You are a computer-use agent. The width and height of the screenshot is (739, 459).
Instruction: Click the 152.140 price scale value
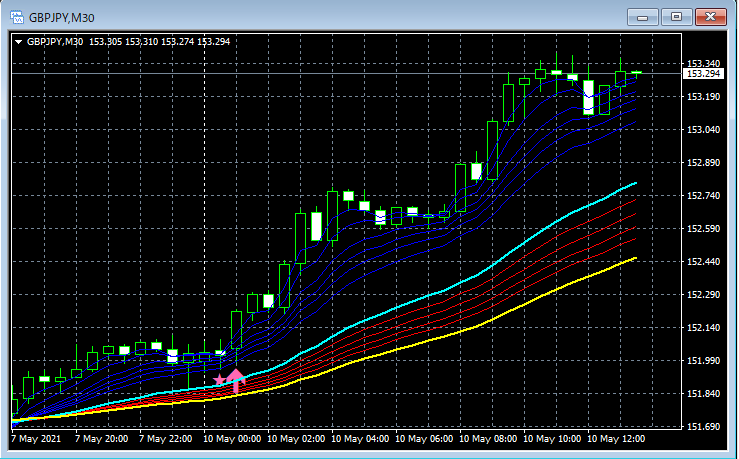pos(703,328)
